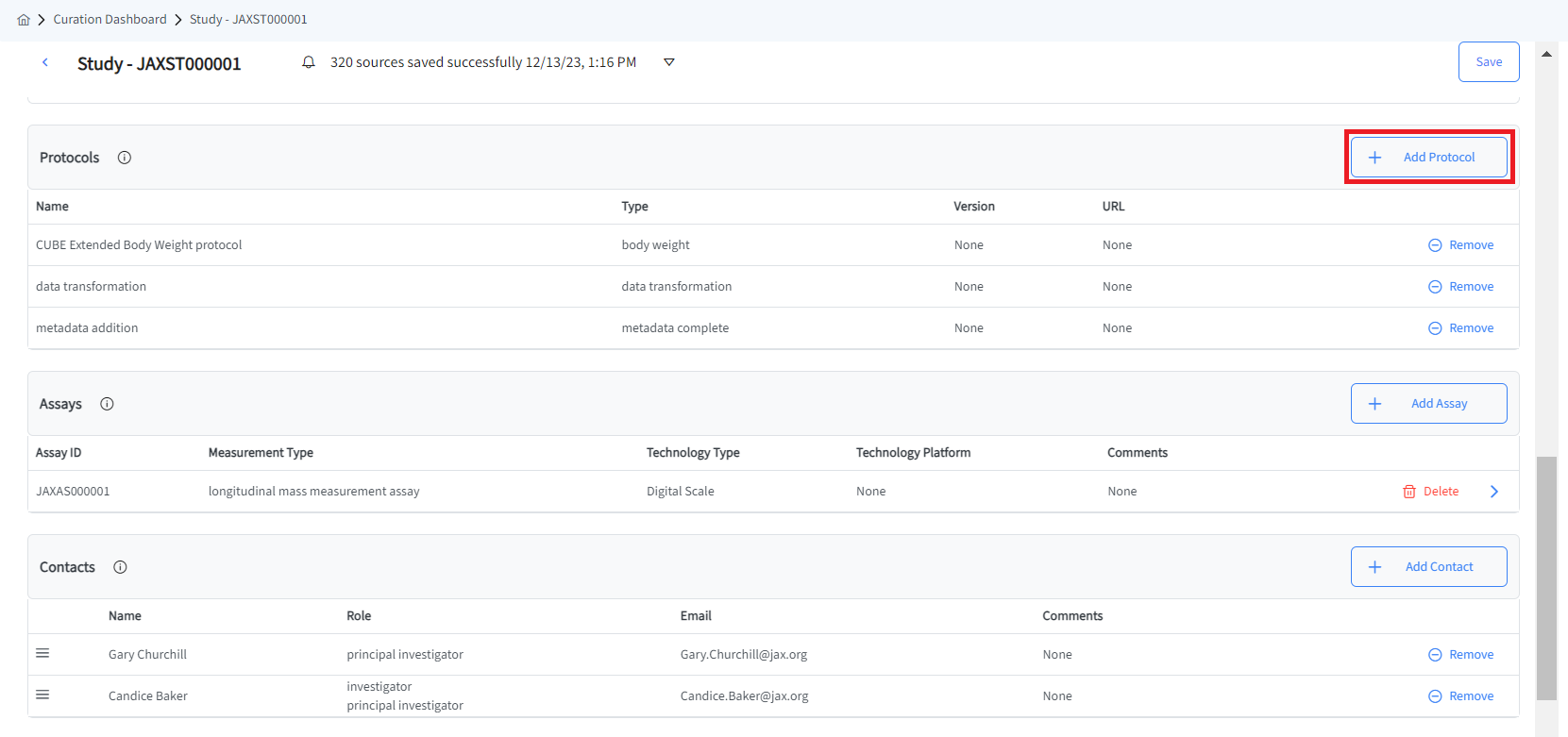
Task: Click the vertical scrollbar thumb
Action: 1546,578
